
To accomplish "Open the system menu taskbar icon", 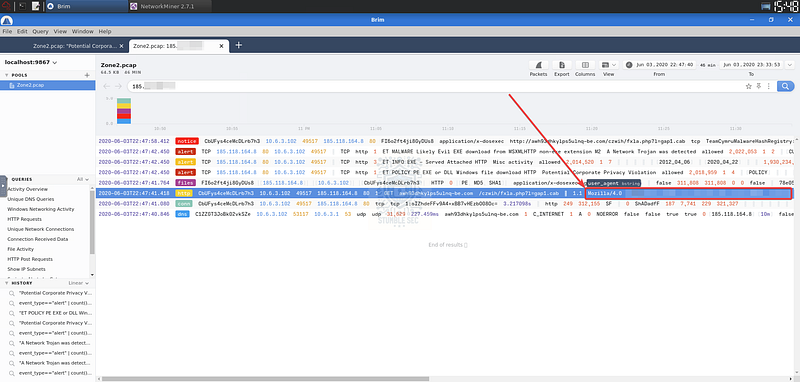I will (6, 6).
